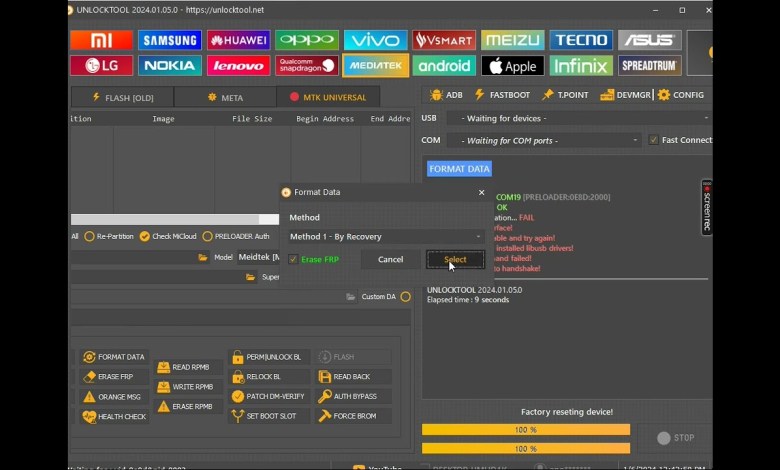Image resolution: width=780 pixels, height=470 pixels.
Task: Click the READ BACK button
Action: pos(353,377)
